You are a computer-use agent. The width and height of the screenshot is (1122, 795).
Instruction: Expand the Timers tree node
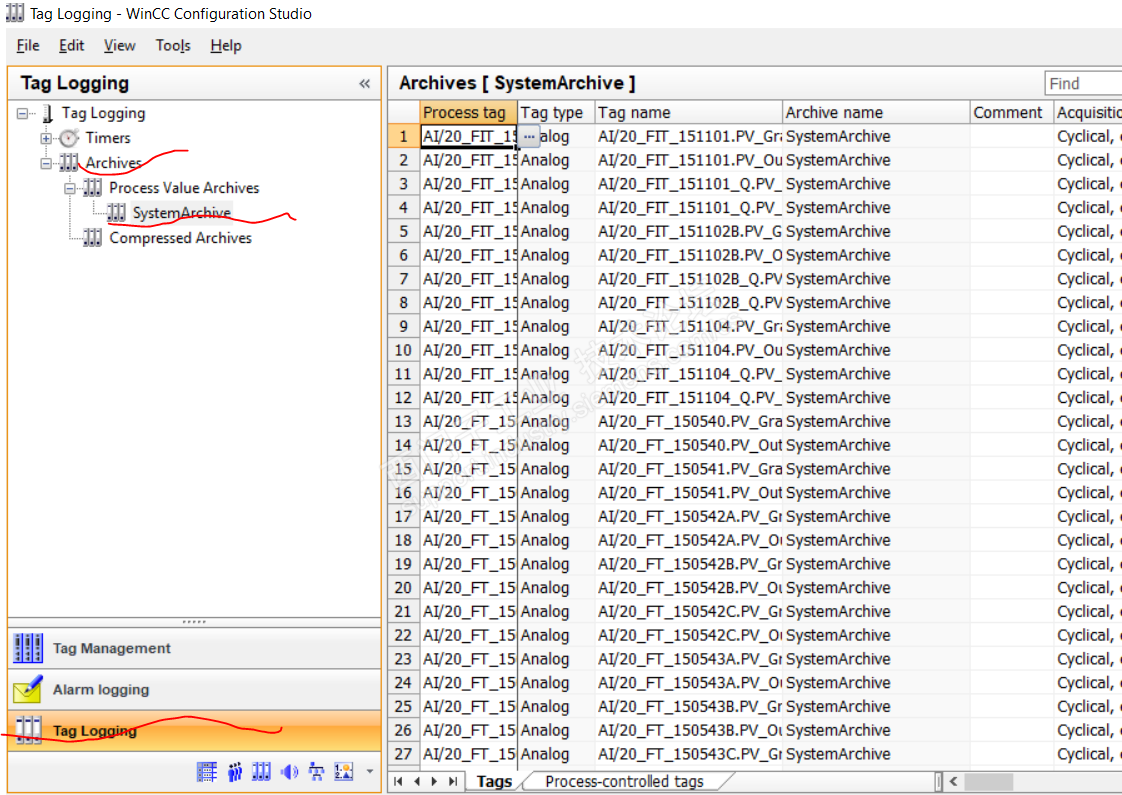click(x=47, y=138)
